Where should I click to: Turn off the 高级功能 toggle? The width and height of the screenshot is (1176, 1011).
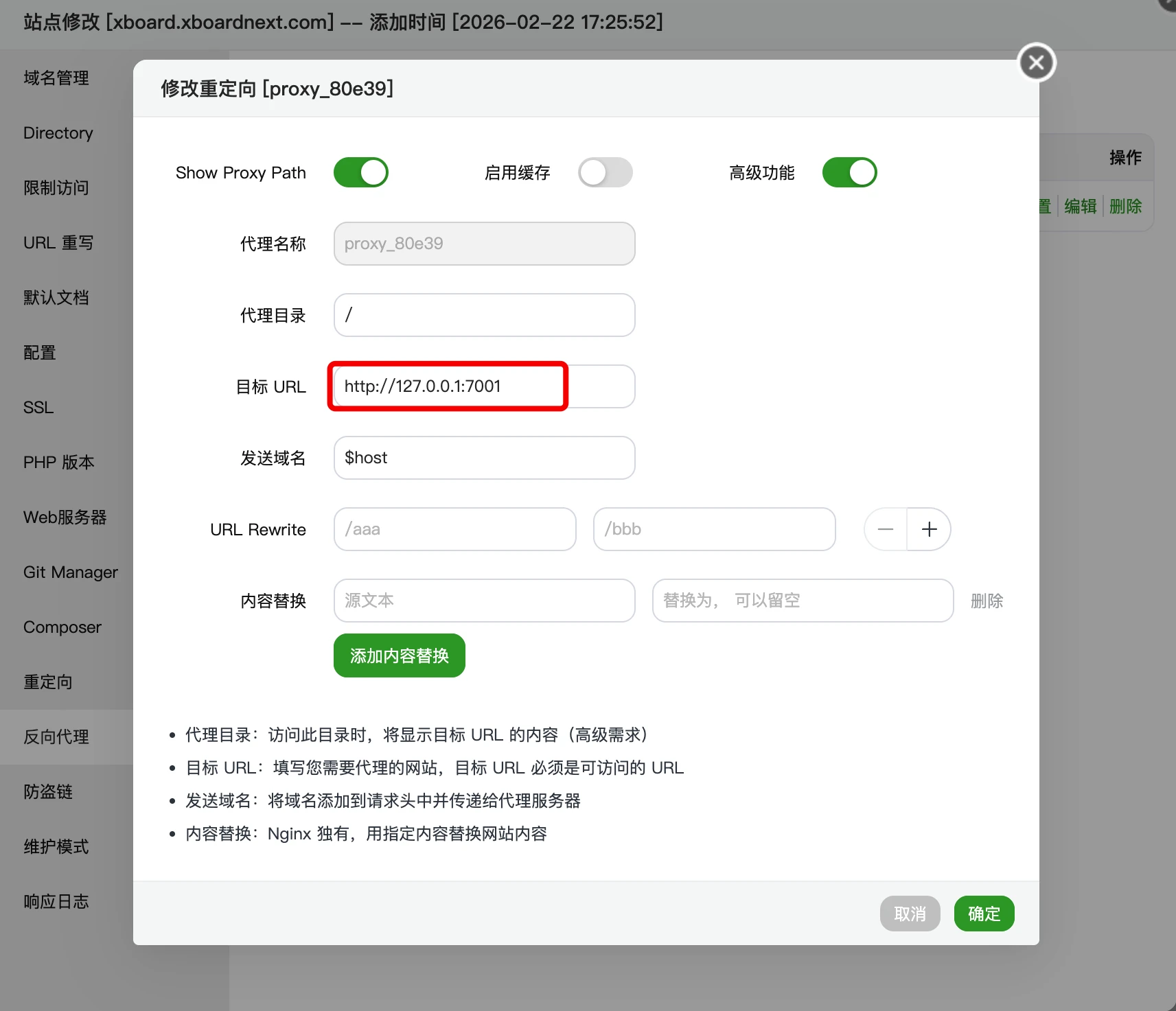(849, 172)
